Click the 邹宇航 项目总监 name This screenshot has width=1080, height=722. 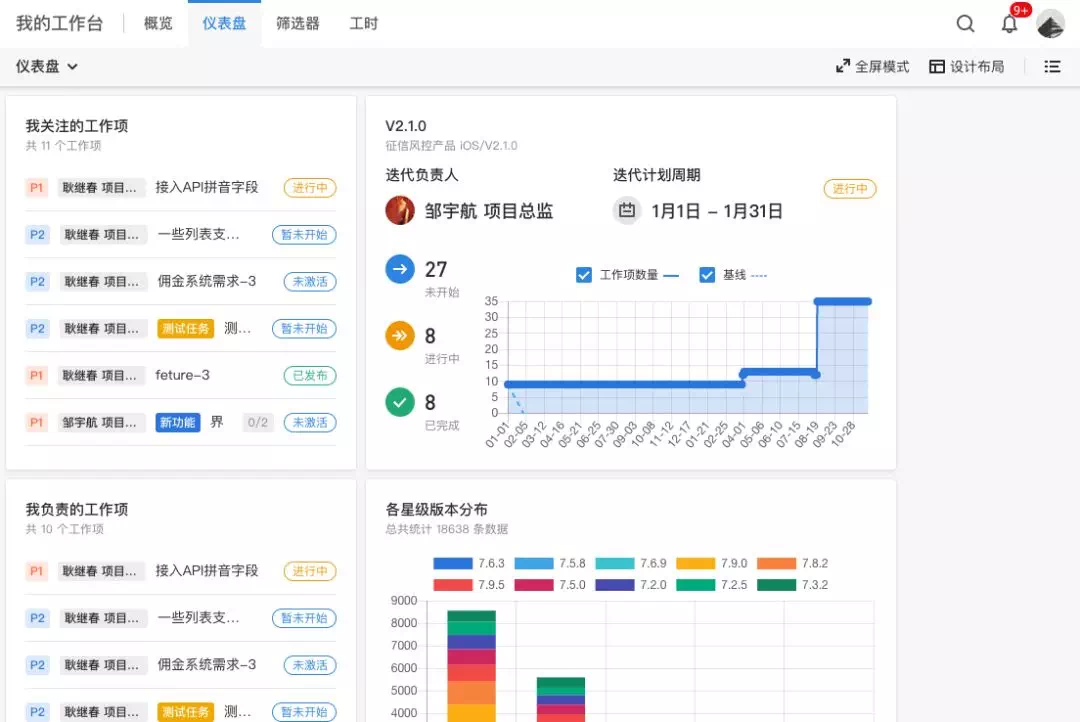tap(489, 211)
